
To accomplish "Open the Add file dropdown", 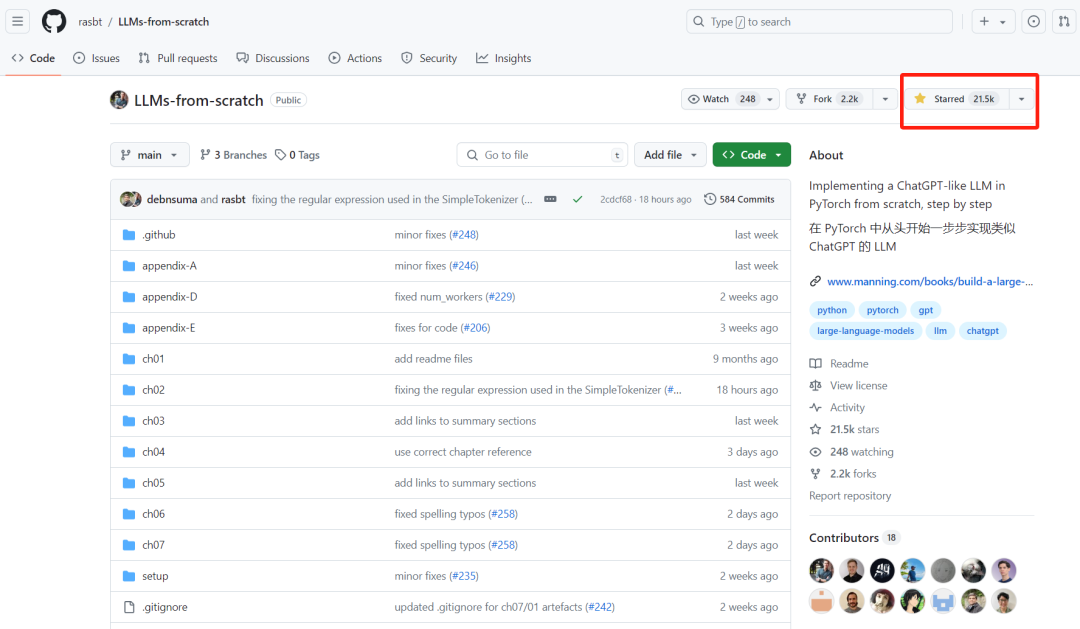I will click(670, 155).
